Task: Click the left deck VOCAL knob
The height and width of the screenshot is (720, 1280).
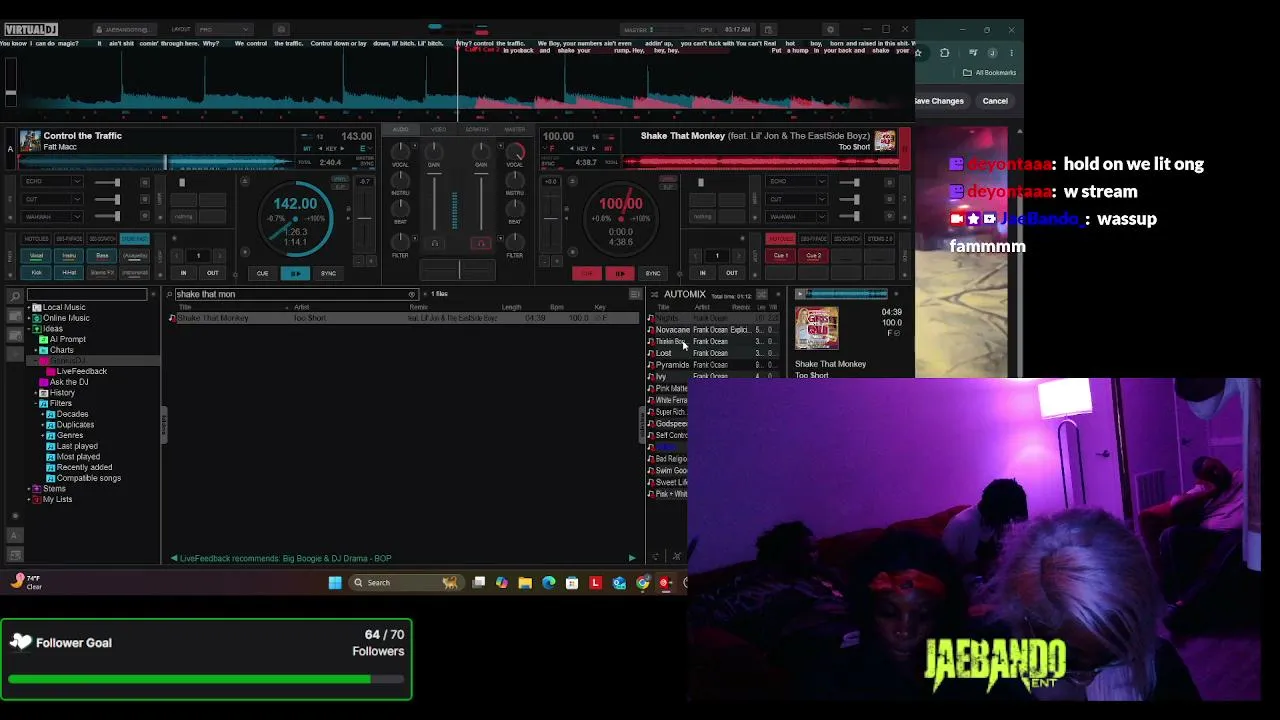Action: click(x=400, y=150)
